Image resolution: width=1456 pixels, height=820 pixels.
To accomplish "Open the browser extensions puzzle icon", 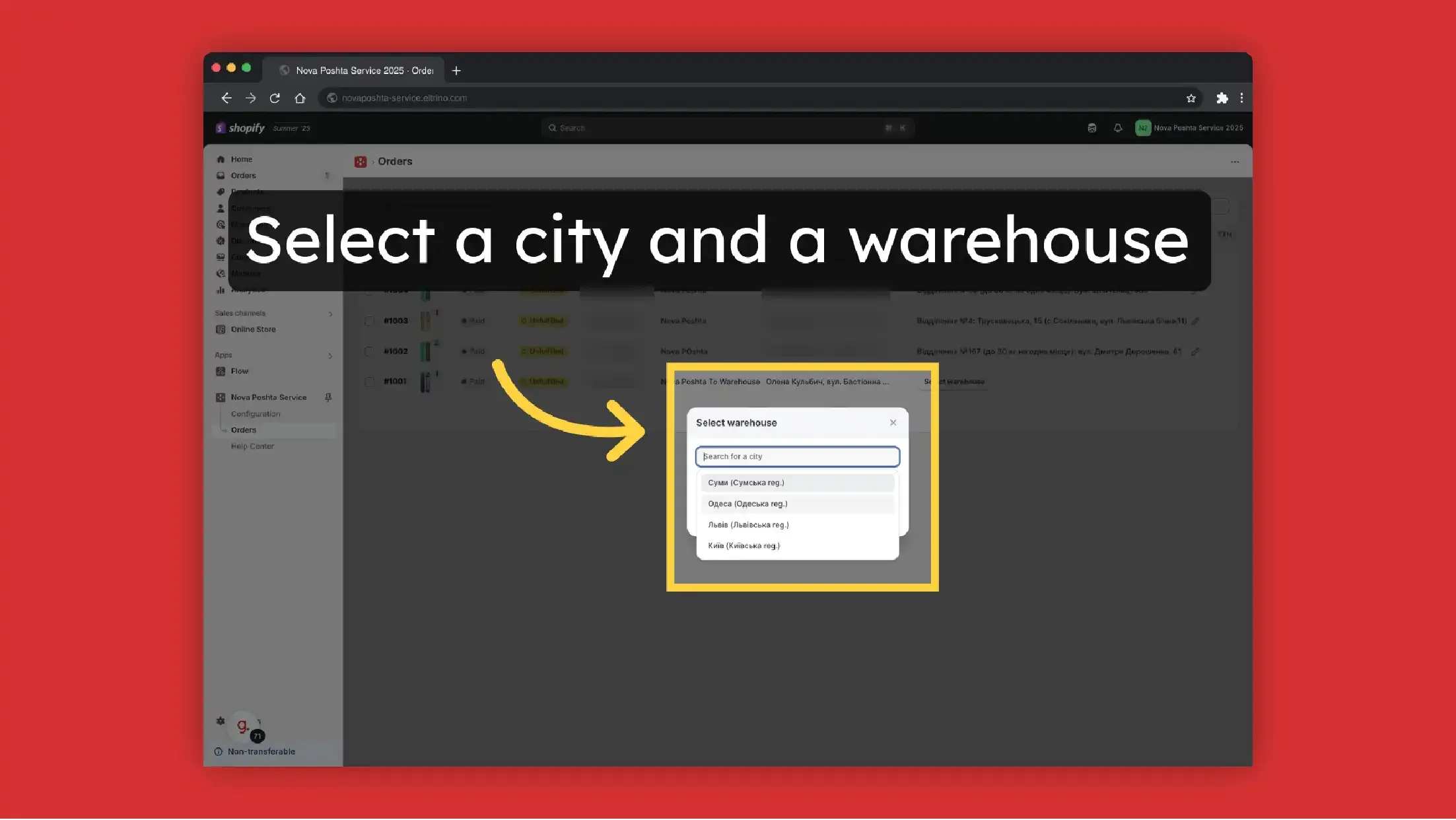I will coord(1222,98).
